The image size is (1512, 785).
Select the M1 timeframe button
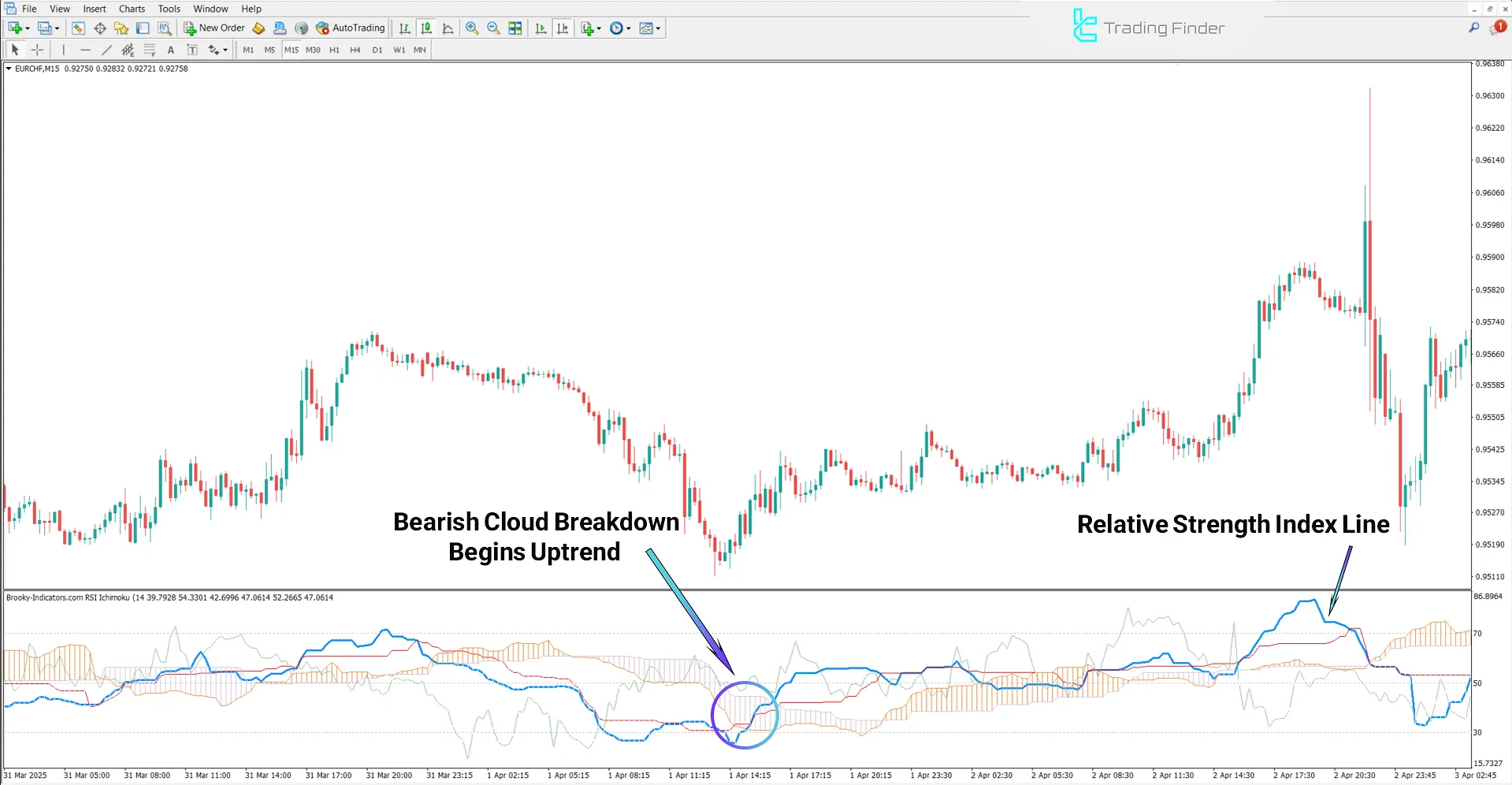pos(248,50)
